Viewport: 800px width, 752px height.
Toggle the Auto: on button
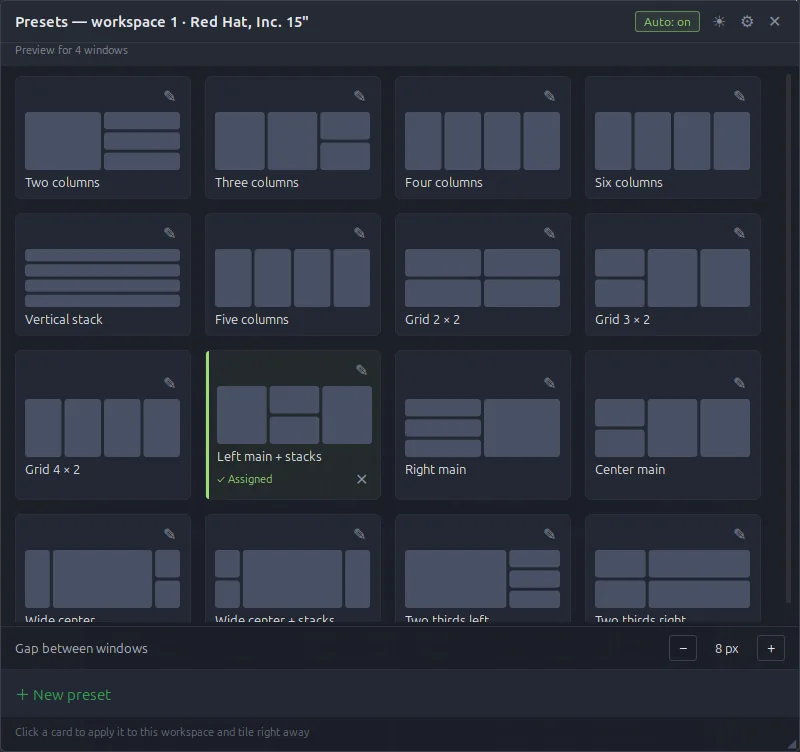(x=667, y=22)
